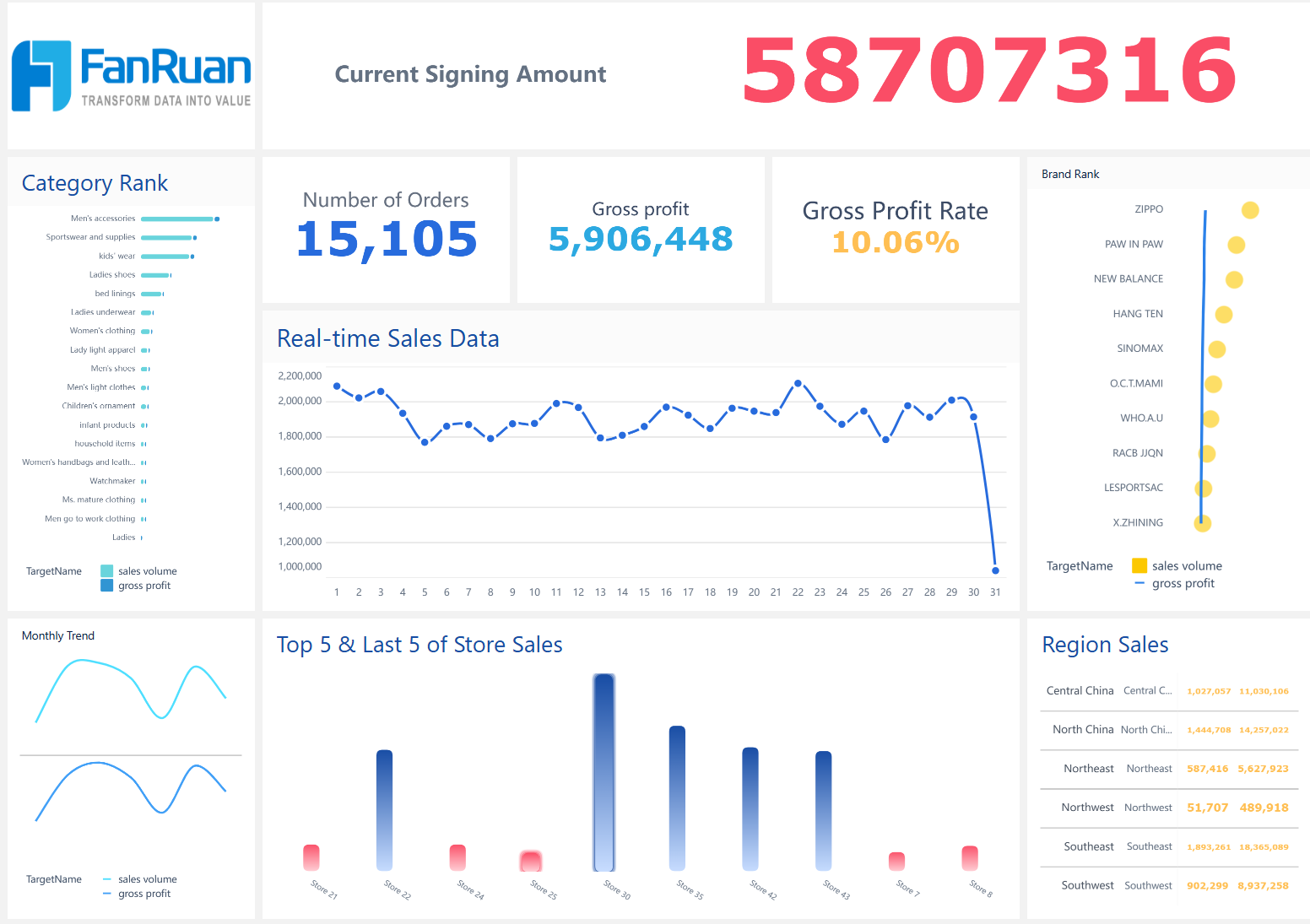This screenshot has width=1310, height=924.
Task: Select the Central China row in Region Sales
Action: [x=1168, y=691]
